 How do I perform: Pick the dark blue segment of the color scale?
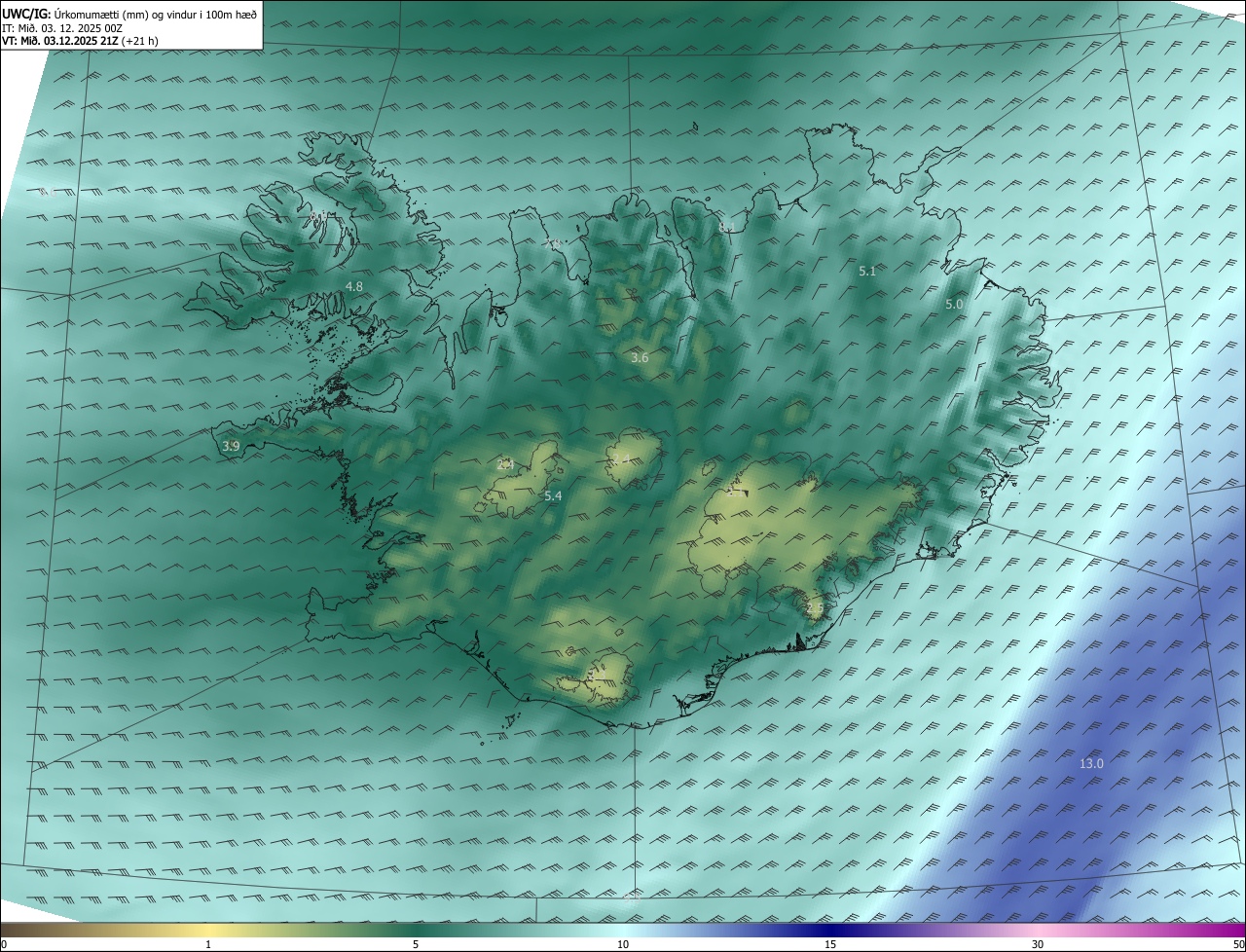tap(830, 931)
